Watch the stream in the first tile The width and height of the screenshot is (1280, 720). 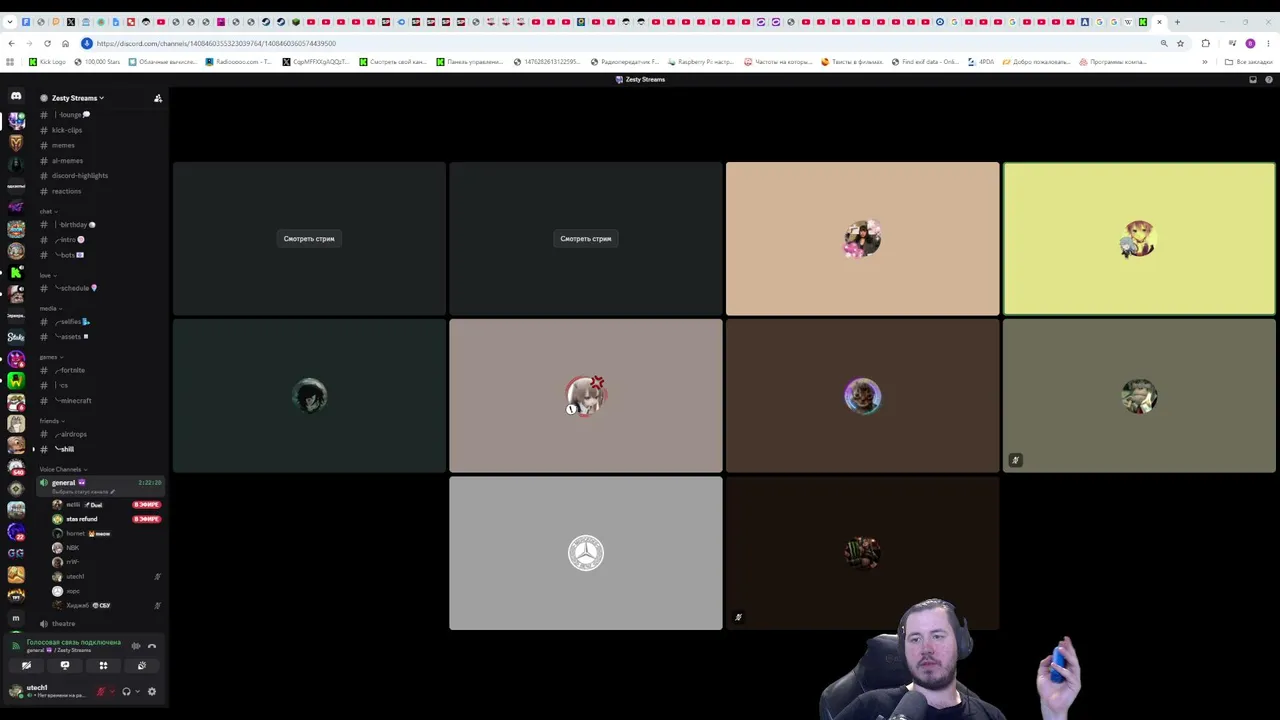(309, 239)
